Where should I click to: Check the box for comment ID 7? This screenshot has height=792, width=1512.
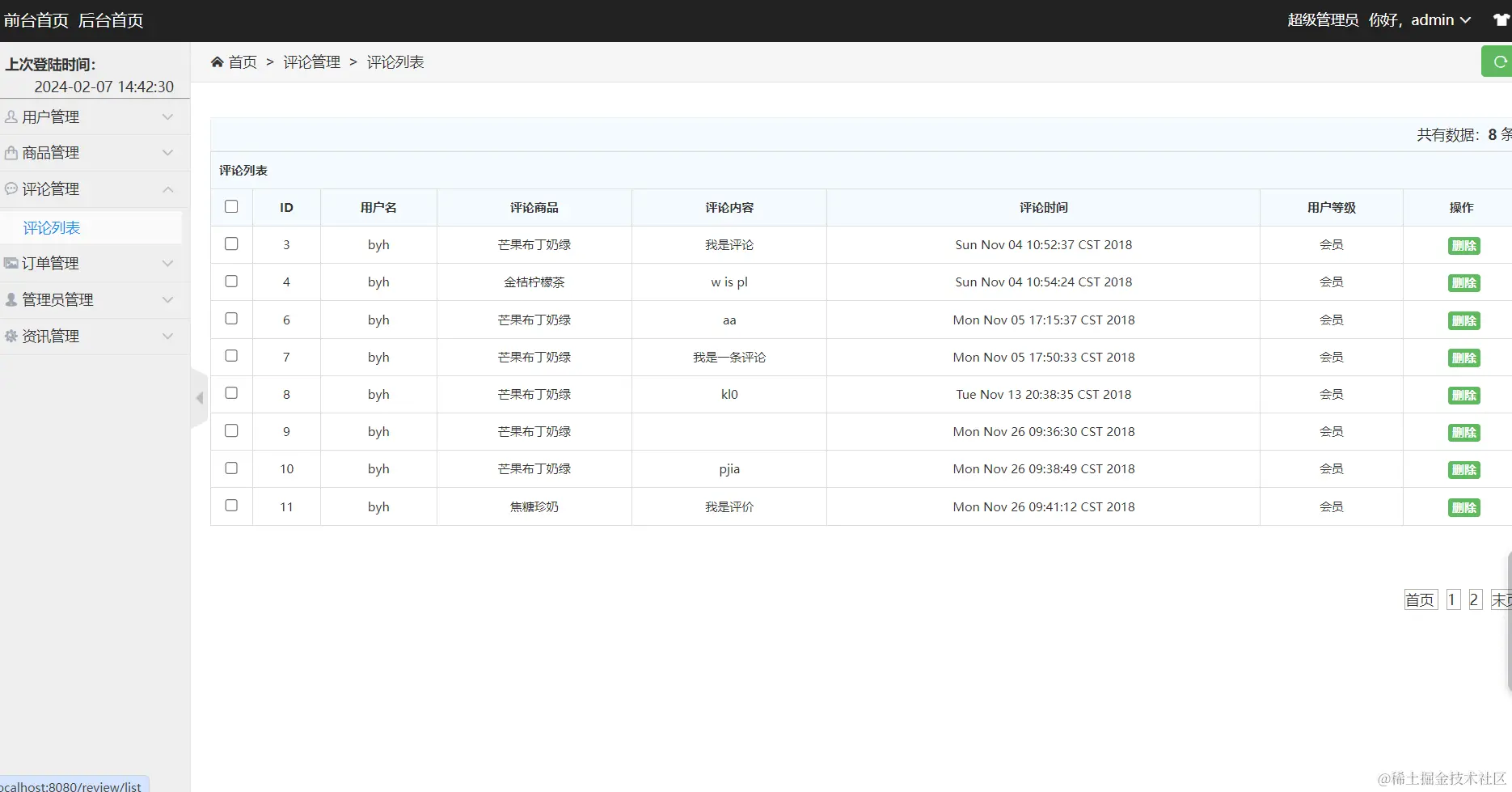click(x=231, y=355)
